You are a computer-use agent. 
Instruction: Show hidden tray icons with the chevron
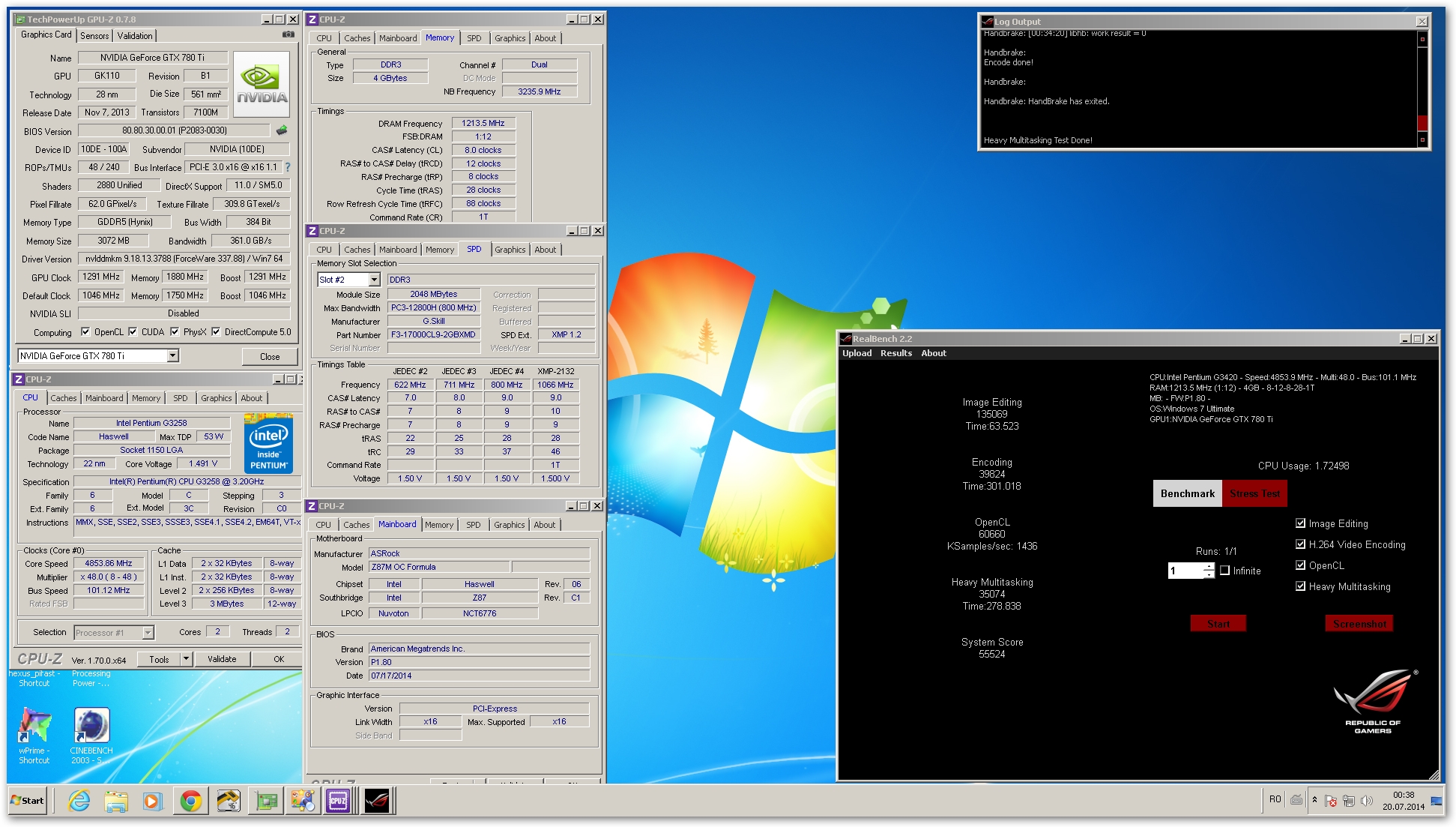(x=1314, y=800)
